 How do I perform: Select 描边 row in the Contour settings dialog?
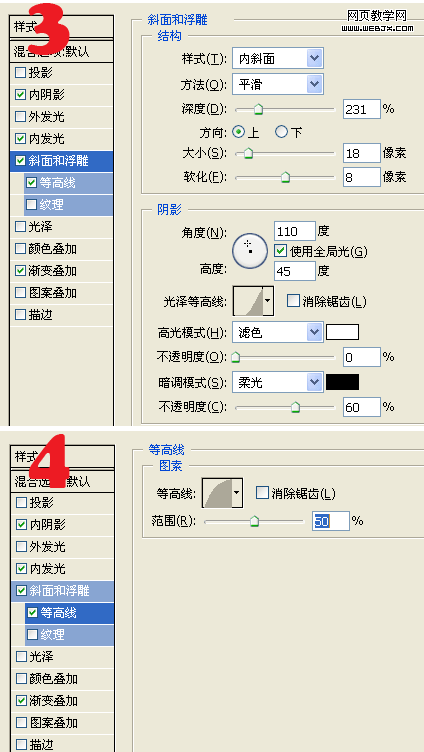[x=62, y=744]
